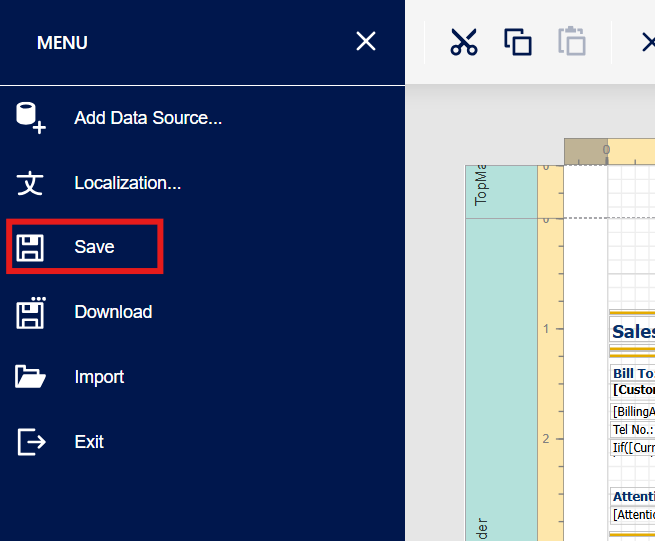Click the Import folder icon
655x541 pixels.
(x=30, y=377)
